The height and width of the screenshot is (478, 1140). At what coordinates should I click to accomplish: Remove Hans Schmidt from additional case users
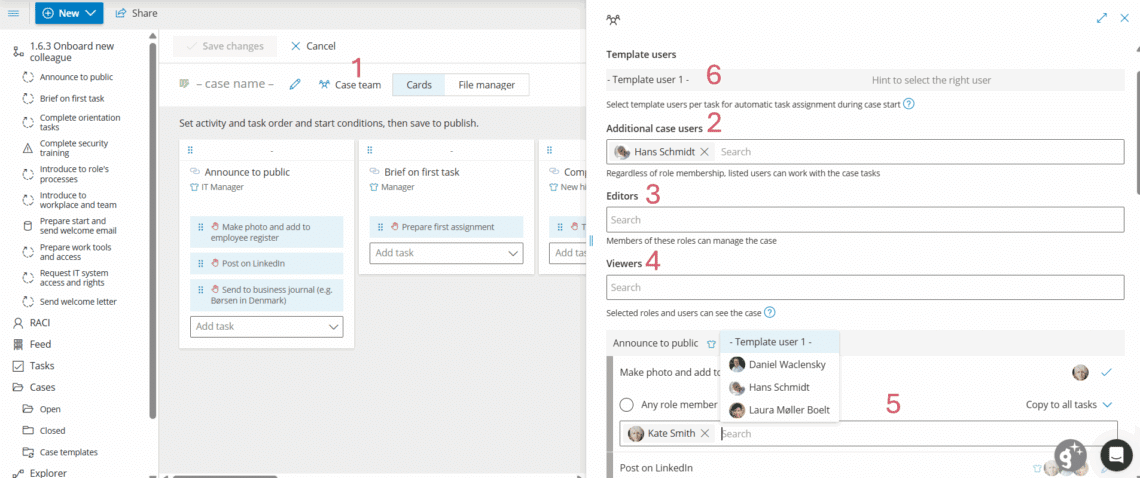[704, 152]
